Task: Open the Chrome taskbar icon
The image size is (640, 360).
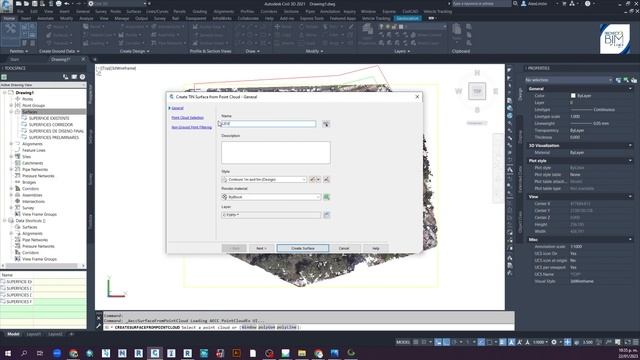Action: click(x=73, y=353)
